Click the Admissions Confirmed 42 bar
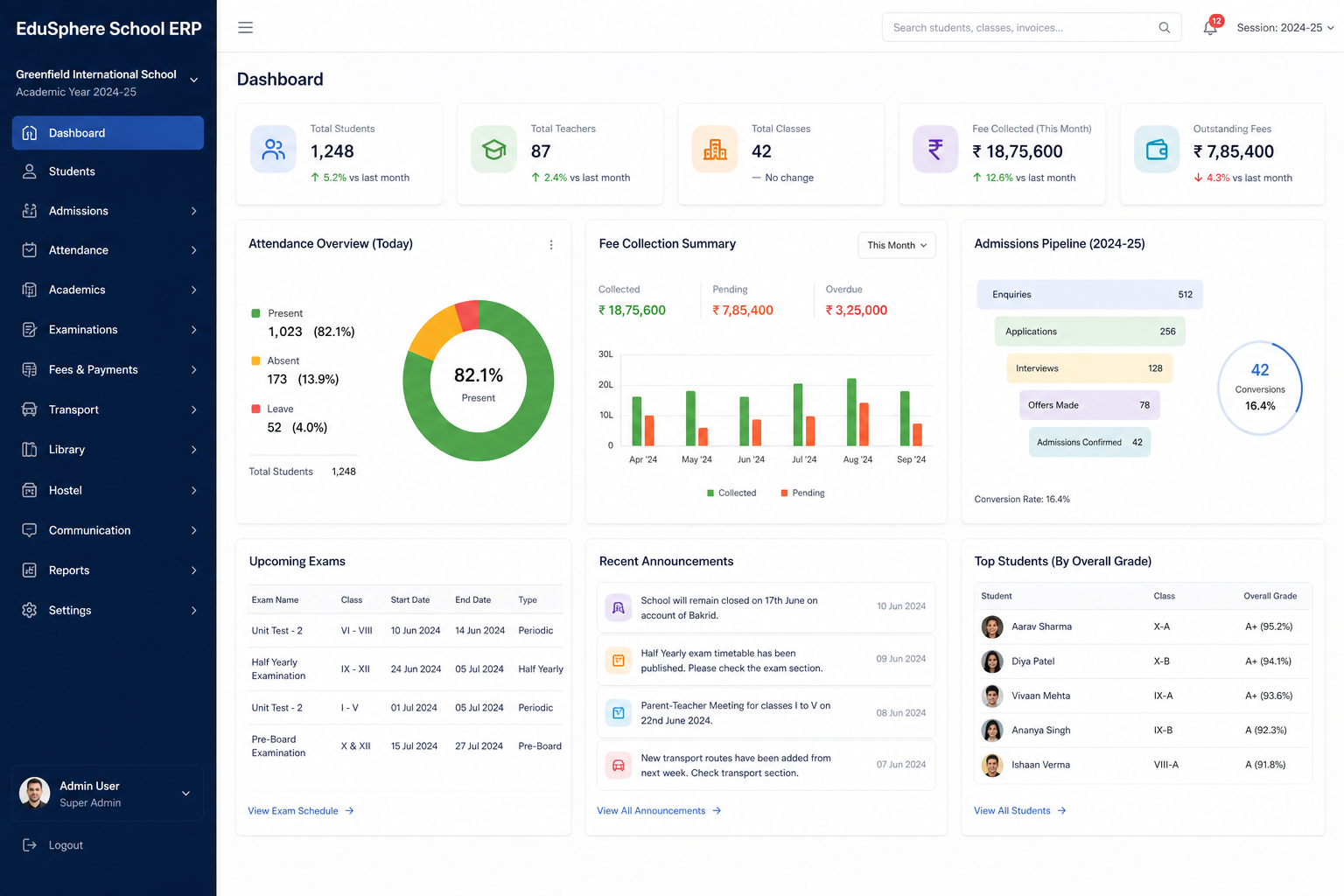The width and height of the screenshot is (1344, 896). pyautogui.click(x=1089, y=442)
